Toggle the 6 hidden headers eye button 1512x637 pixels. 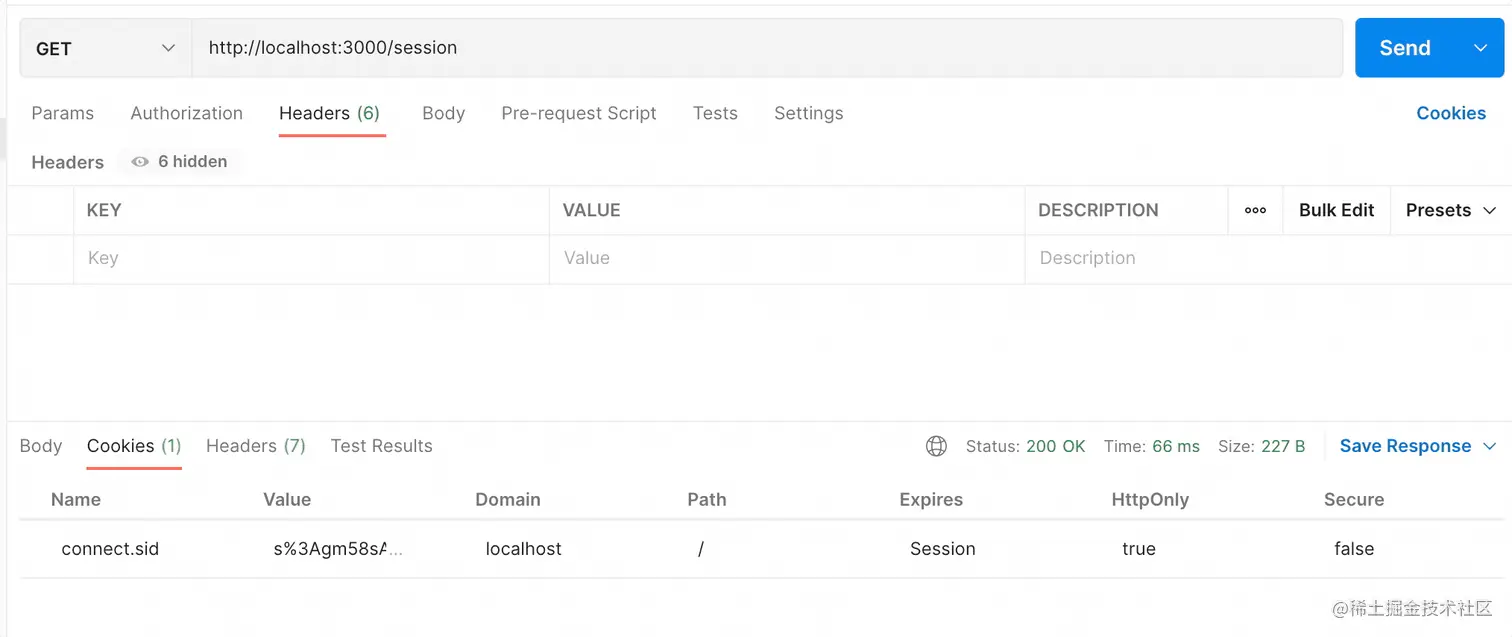coord(180,162)
